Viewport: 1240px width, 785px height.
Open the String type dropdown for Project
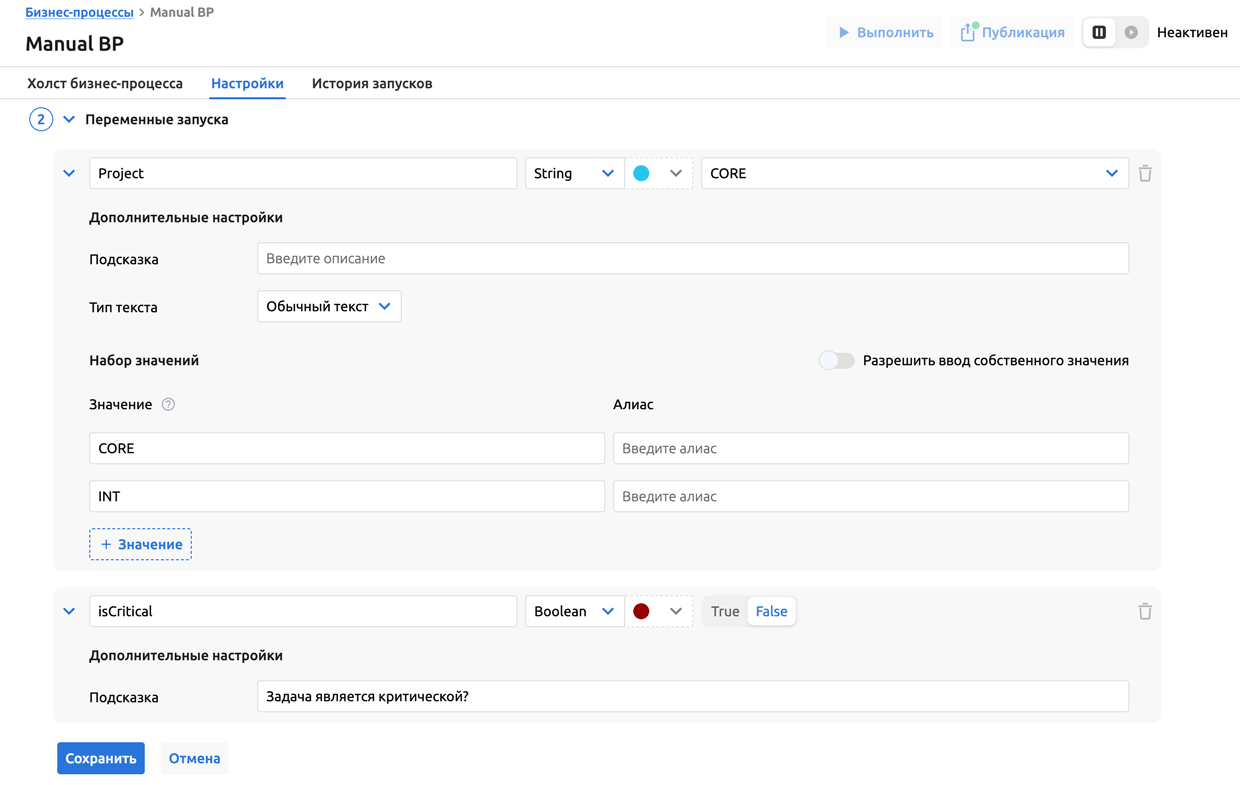point(574,174)
